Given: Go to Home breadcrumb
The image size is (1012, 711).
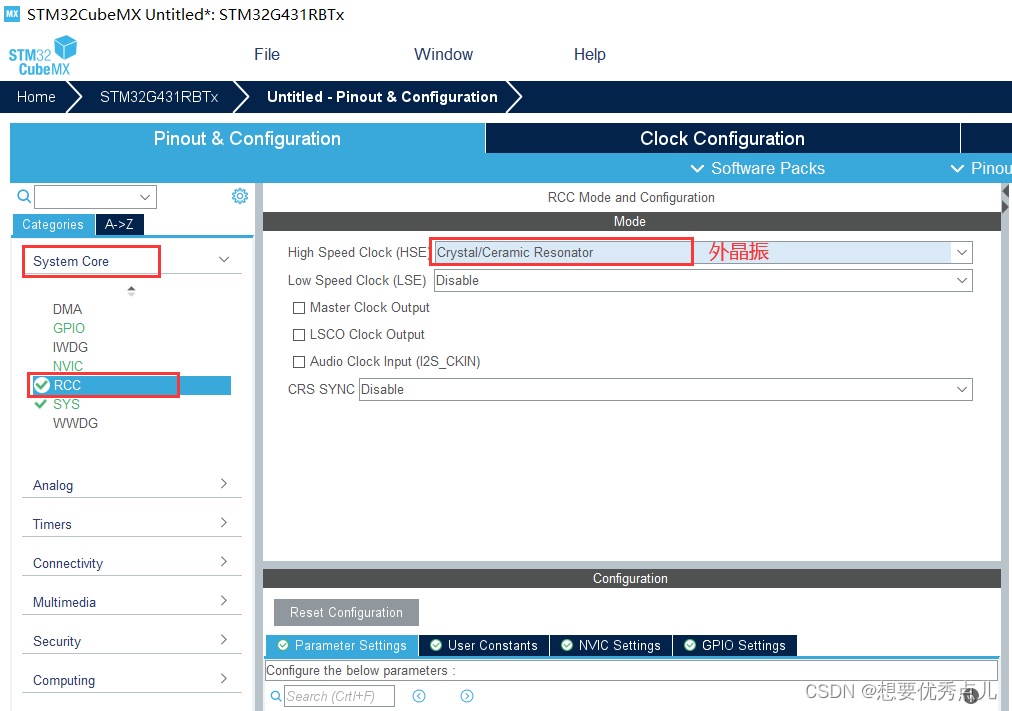Looking at the screenshot, I should (36, 97).
